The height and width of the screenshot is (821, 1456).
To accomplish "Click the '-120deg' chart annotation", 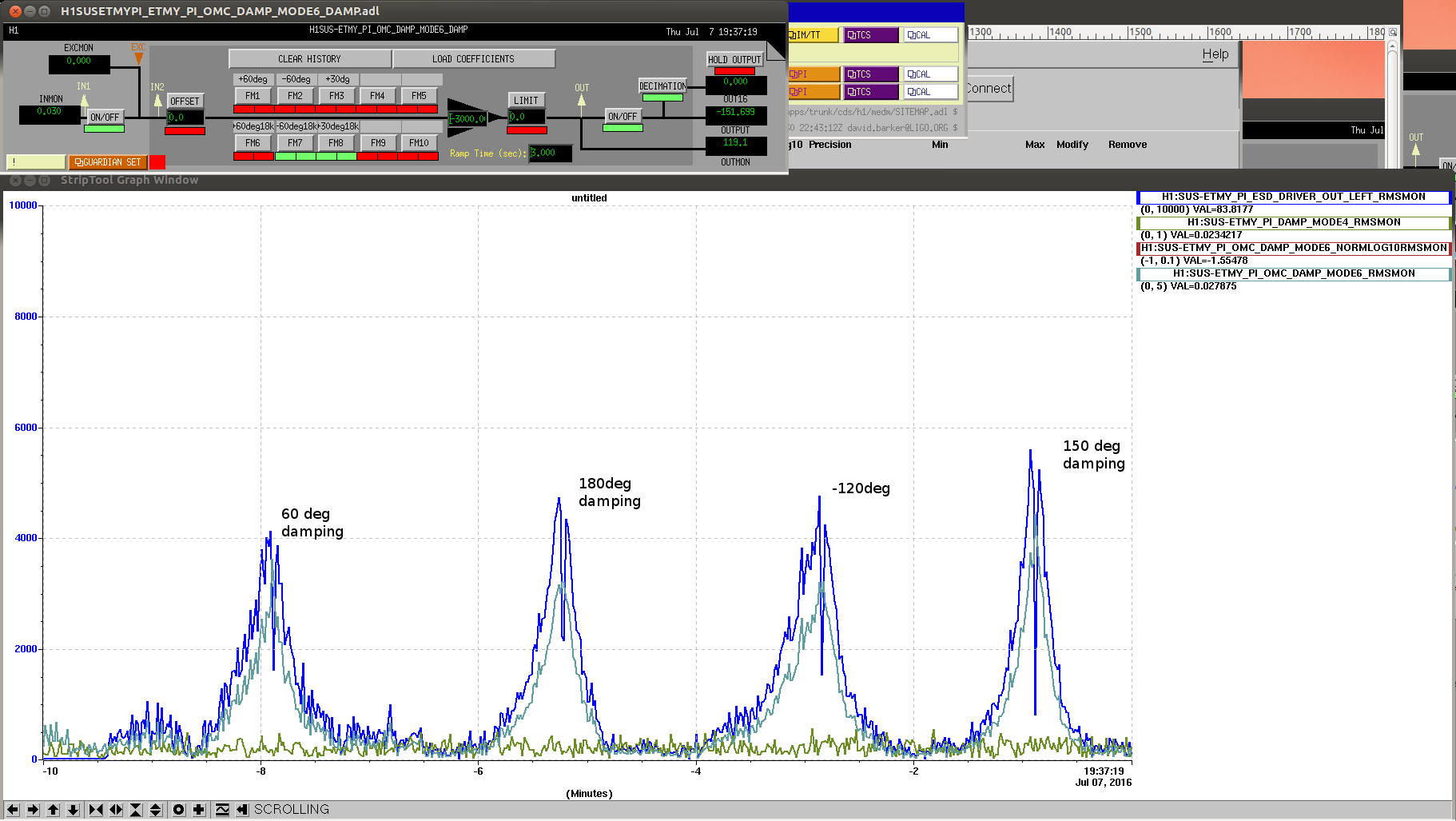I will [x=861, y=488].
